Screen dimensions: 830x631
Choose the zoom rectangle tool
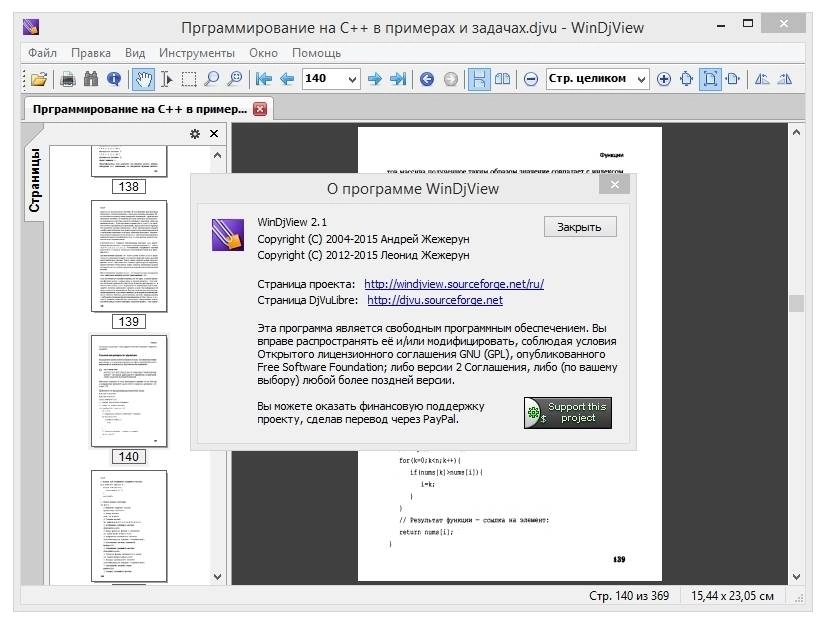234,79
